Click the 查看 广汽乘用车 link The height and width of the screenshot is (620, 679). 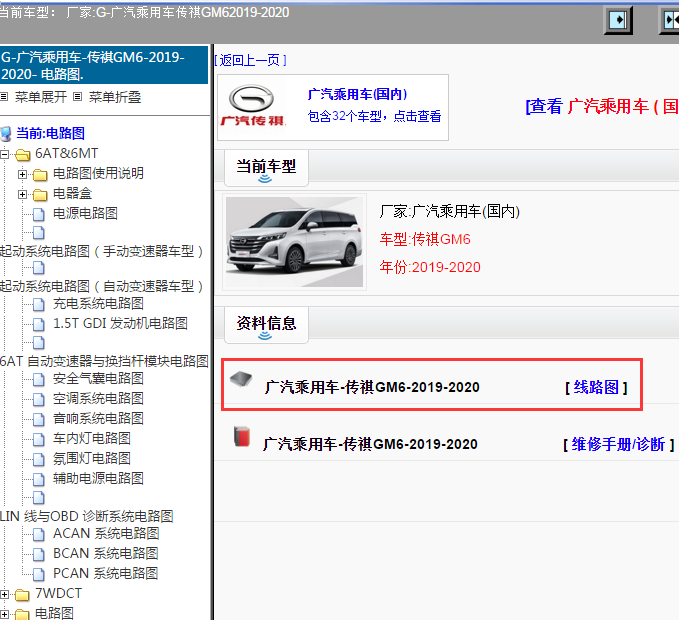[x=602, y=107]
